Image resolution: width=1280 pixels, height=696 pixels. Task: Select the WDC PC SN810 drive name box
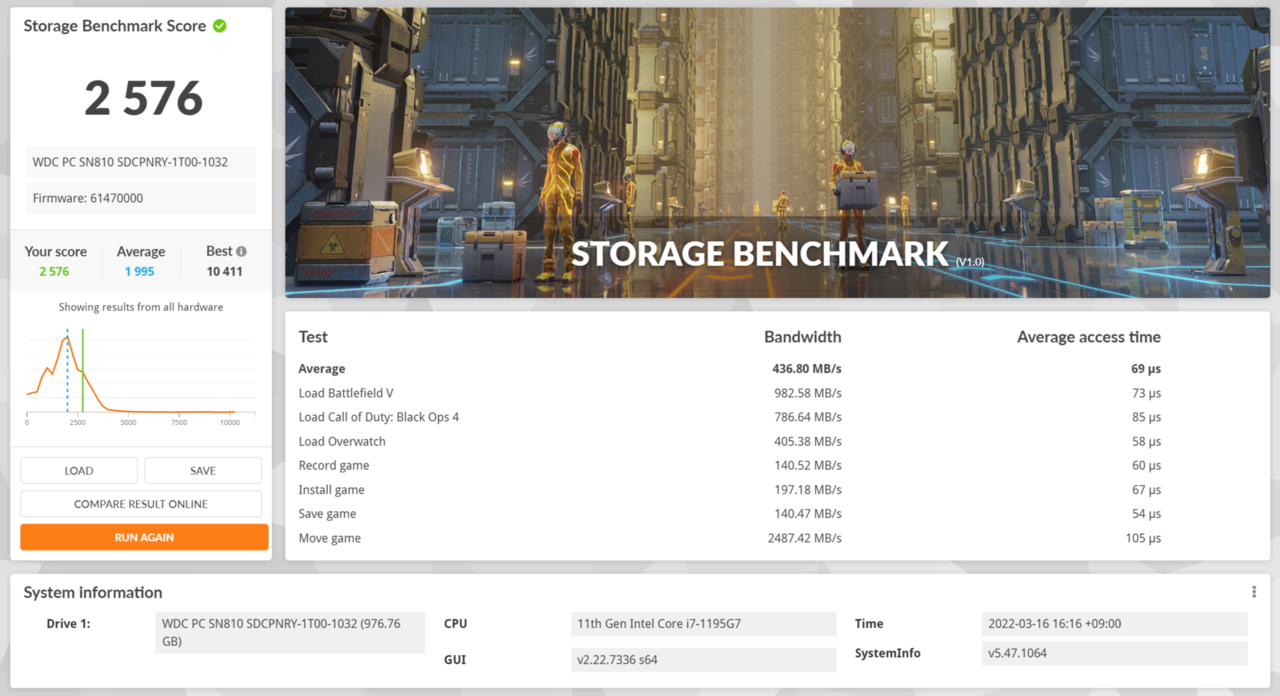point(140,162)
